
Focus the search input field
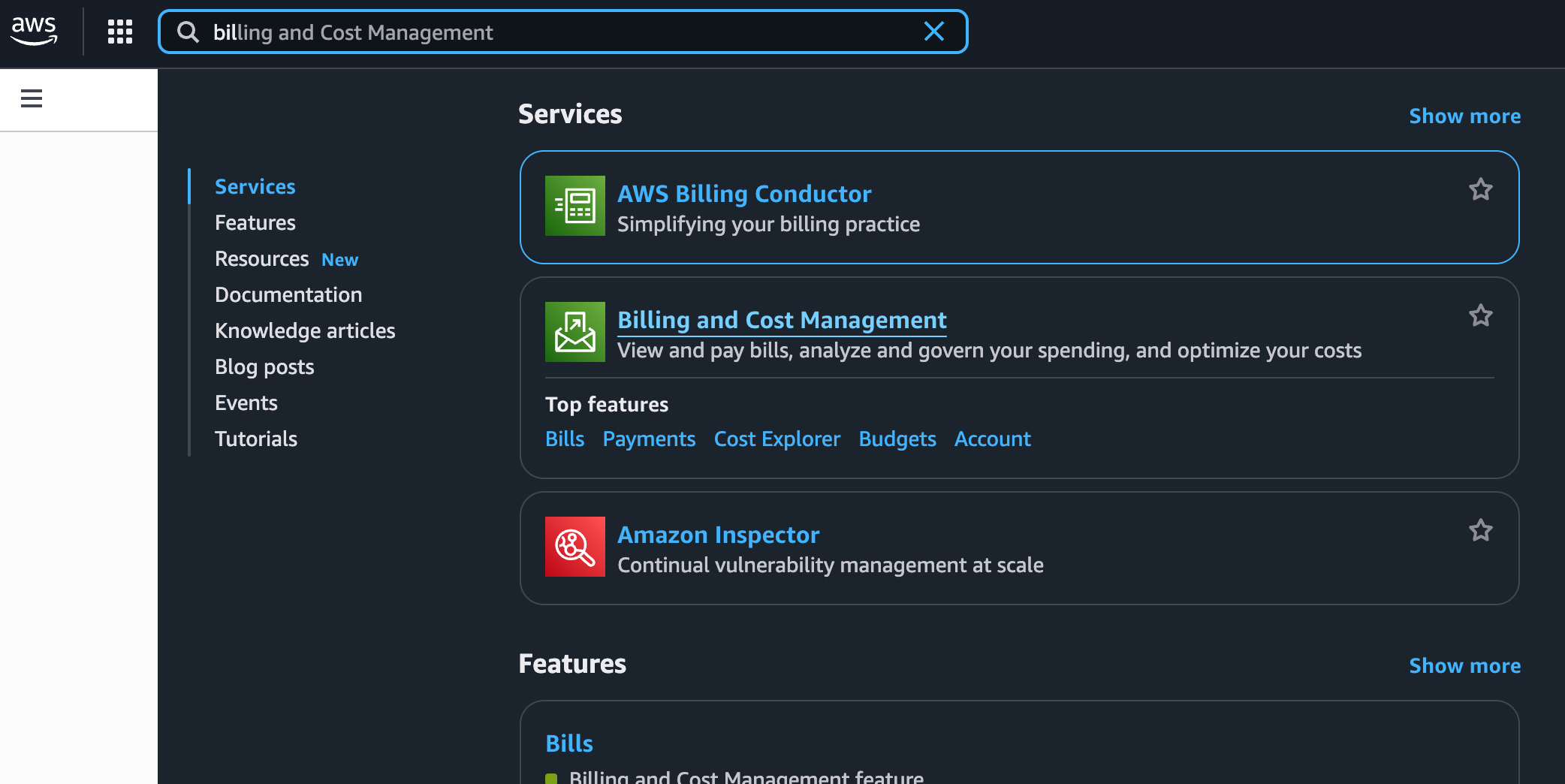(x=563, y=32)
